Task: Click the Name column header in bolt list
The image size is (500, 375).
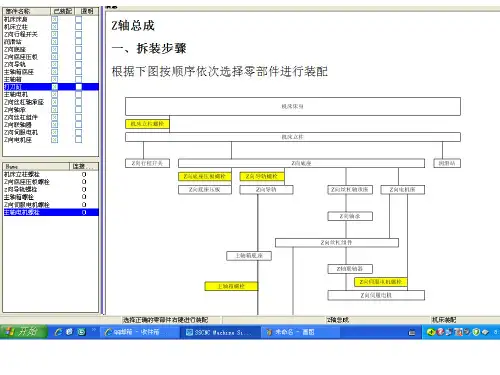Action: pos(36,166)
